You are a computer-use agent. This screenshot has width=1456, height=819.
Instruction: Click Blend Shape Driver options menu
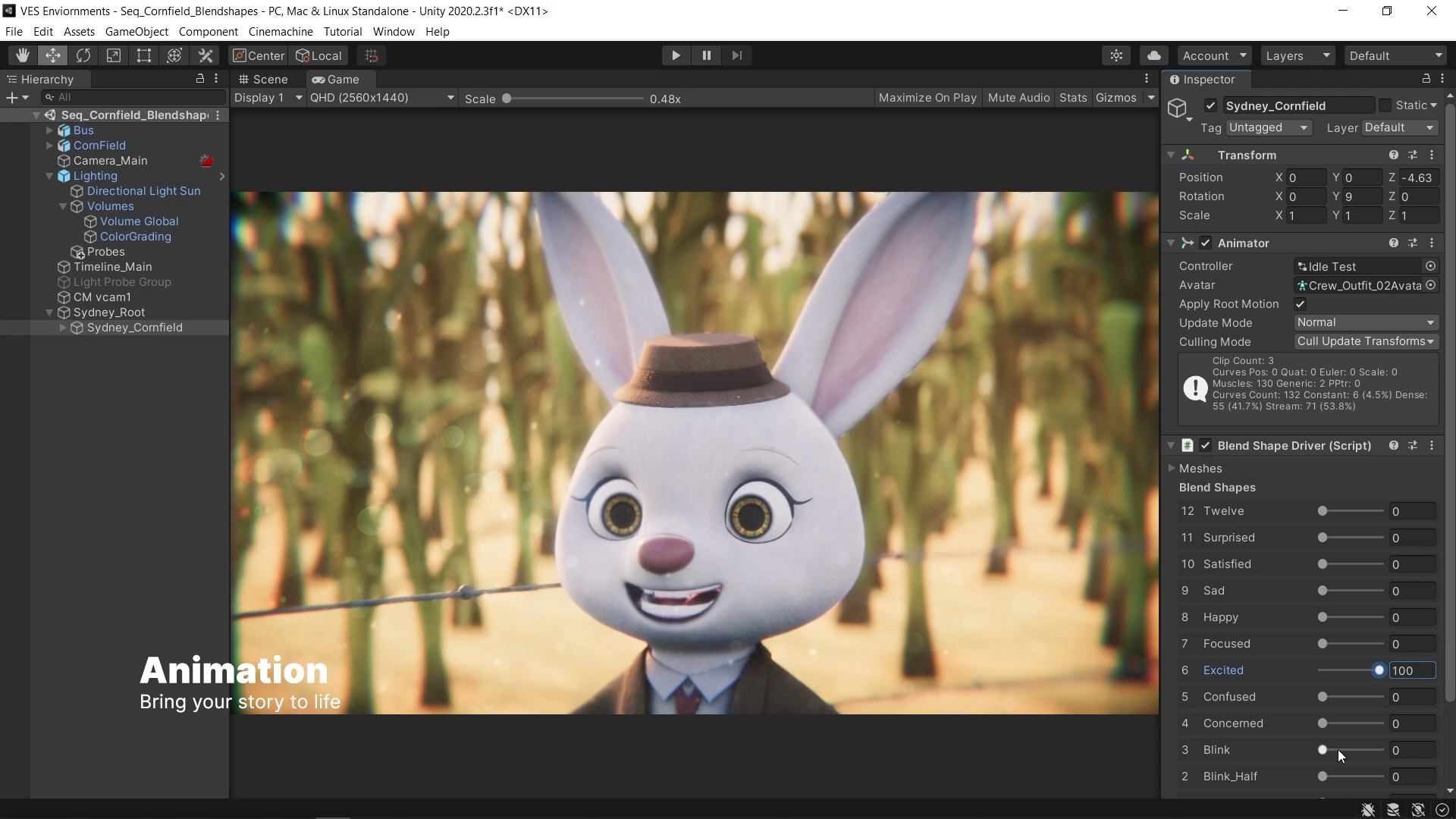coord(1432,446)
